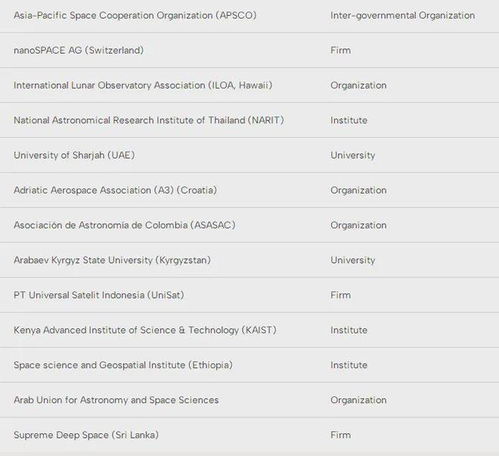Click Institute label next to KAIST
The image size is (499, 456).
(x=349, y=330)
